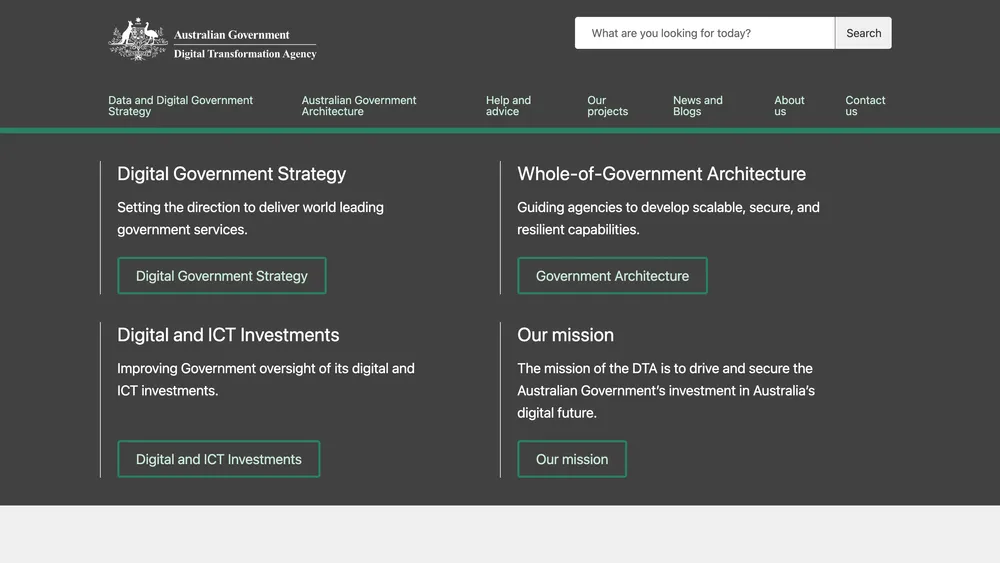Click the Digital and ICT Investments button
The height and width of the screenshot is (563, 1000).
(219, 459)
